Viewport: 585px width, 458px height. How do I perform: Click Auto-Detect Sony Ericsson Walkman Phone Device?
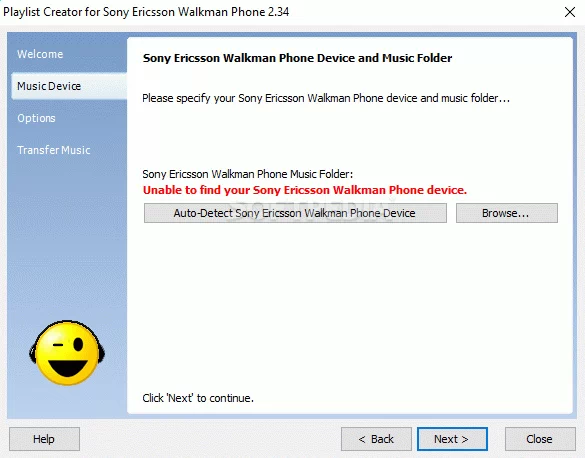(x=295, y=213)
